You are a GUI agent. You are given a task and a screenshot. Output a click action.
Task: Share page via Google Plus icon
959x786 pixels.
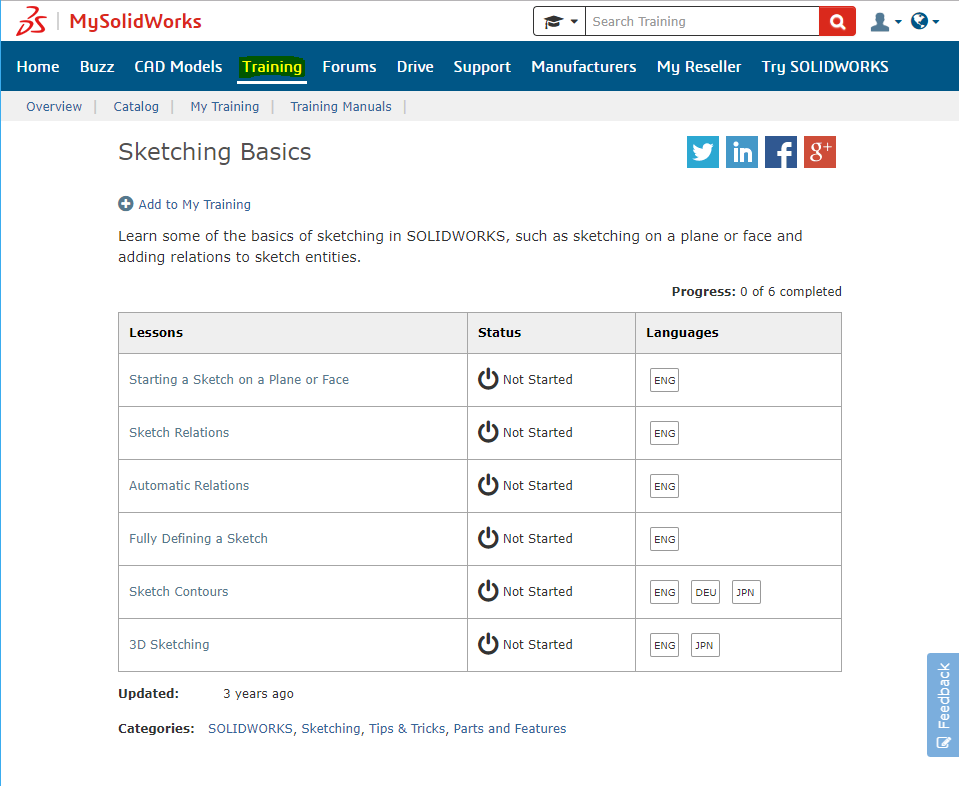tap(820, 152)
